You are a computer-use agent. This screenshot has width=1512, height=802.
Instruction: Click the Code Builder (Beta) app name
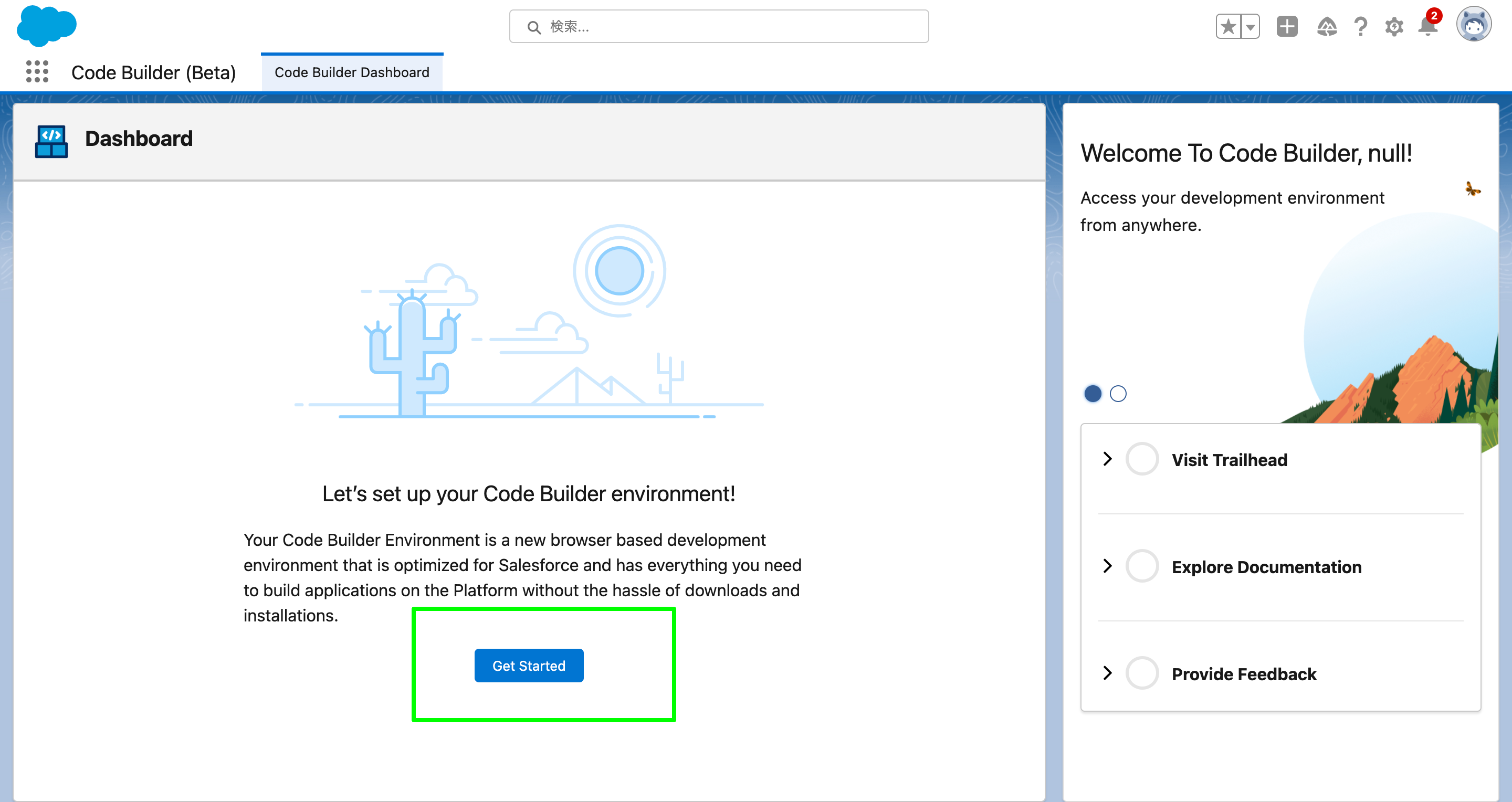click(153, 72)
